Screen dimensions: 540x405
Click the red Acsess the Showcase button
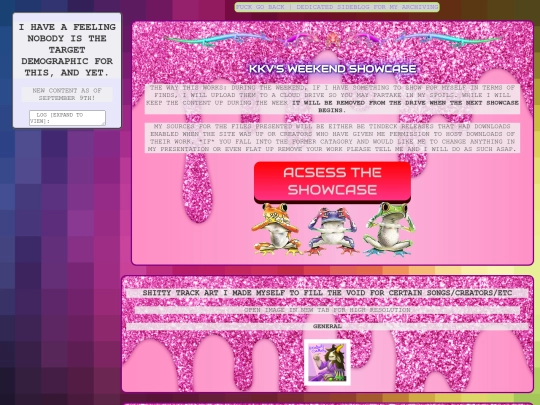pyautogui.click(x=332, y=182)
